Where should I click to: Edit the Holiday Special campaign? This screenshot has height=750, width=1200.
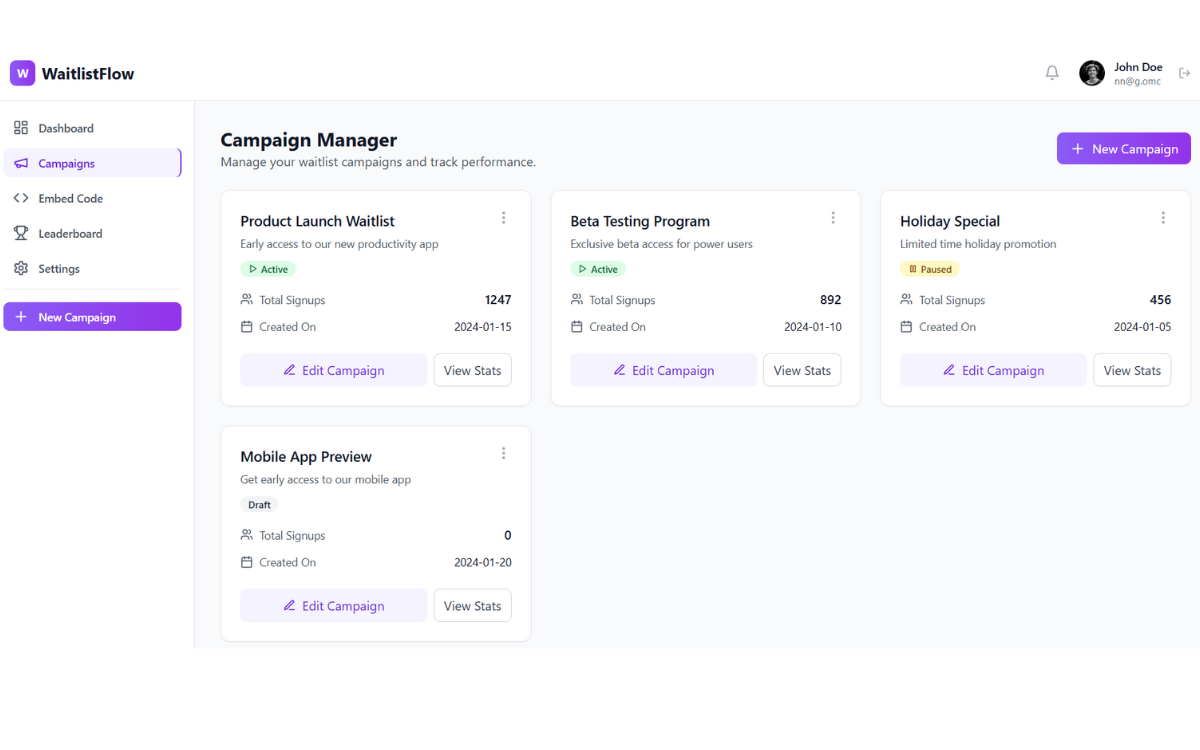coord(993,370)
